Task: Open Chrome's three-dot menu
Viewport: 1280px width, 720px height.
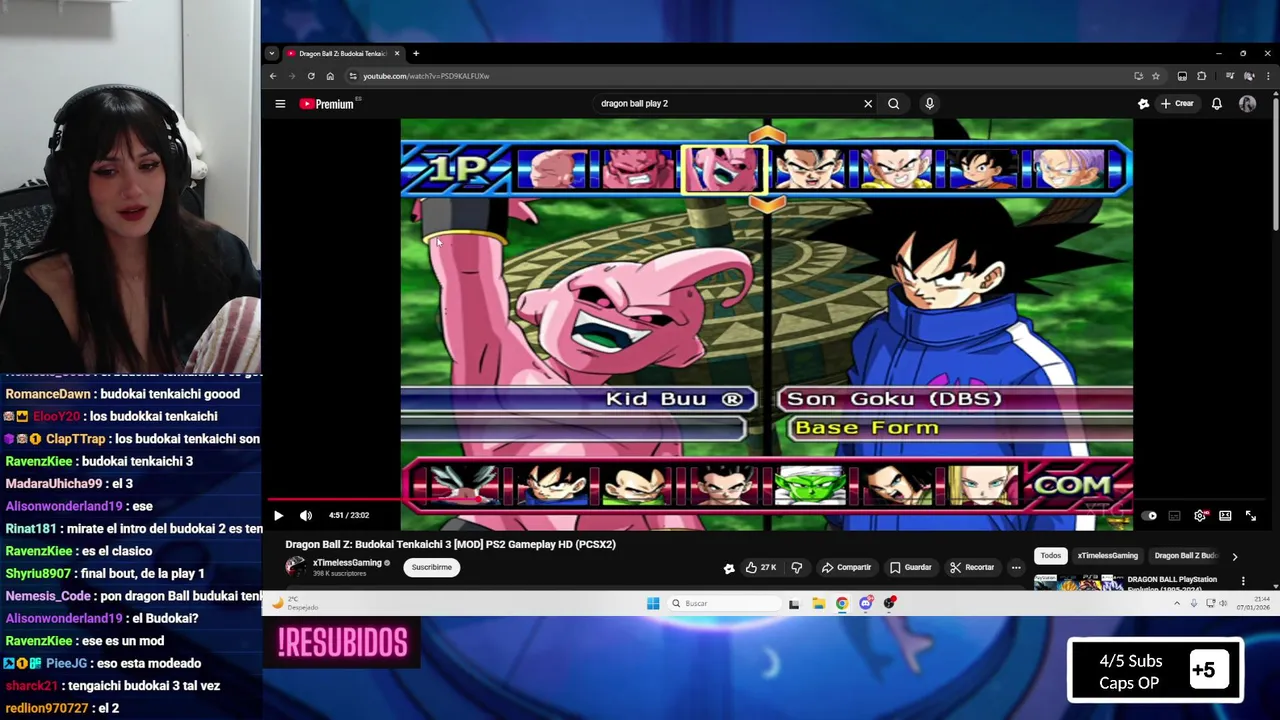Action: pyautogui.click(x=1268, y=76)
